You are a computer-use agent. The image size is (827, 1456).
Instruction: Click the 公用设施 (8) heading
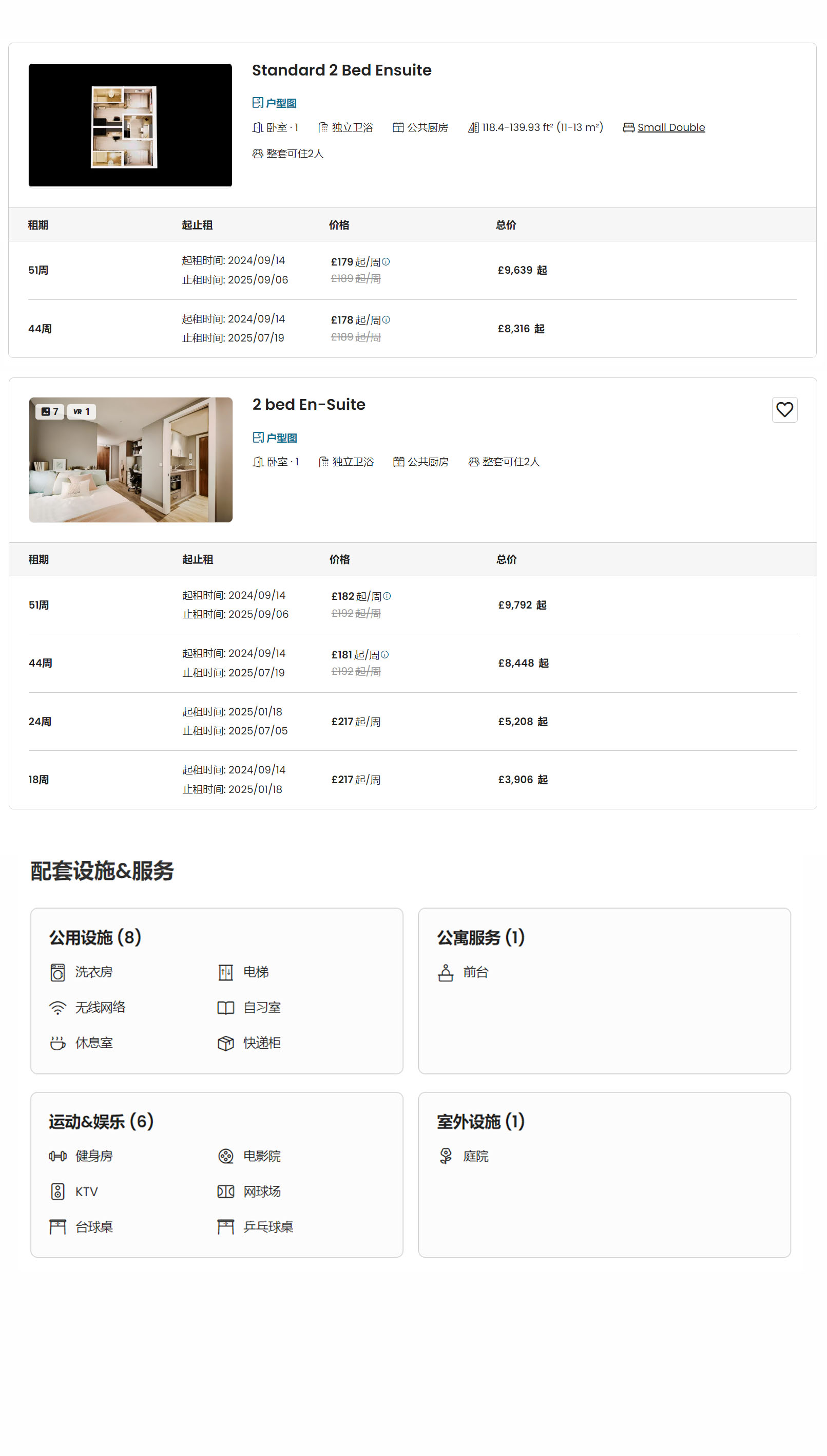tap(95, 937)
